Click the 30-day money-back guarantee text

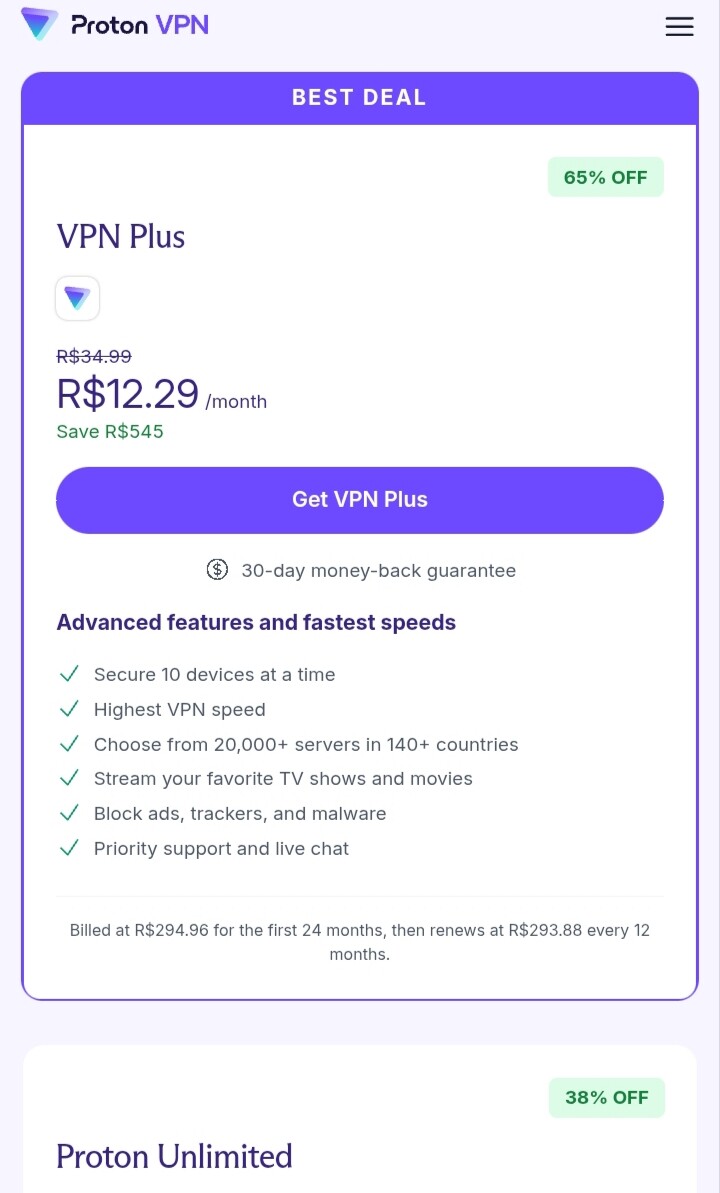(x=378, y=571)
